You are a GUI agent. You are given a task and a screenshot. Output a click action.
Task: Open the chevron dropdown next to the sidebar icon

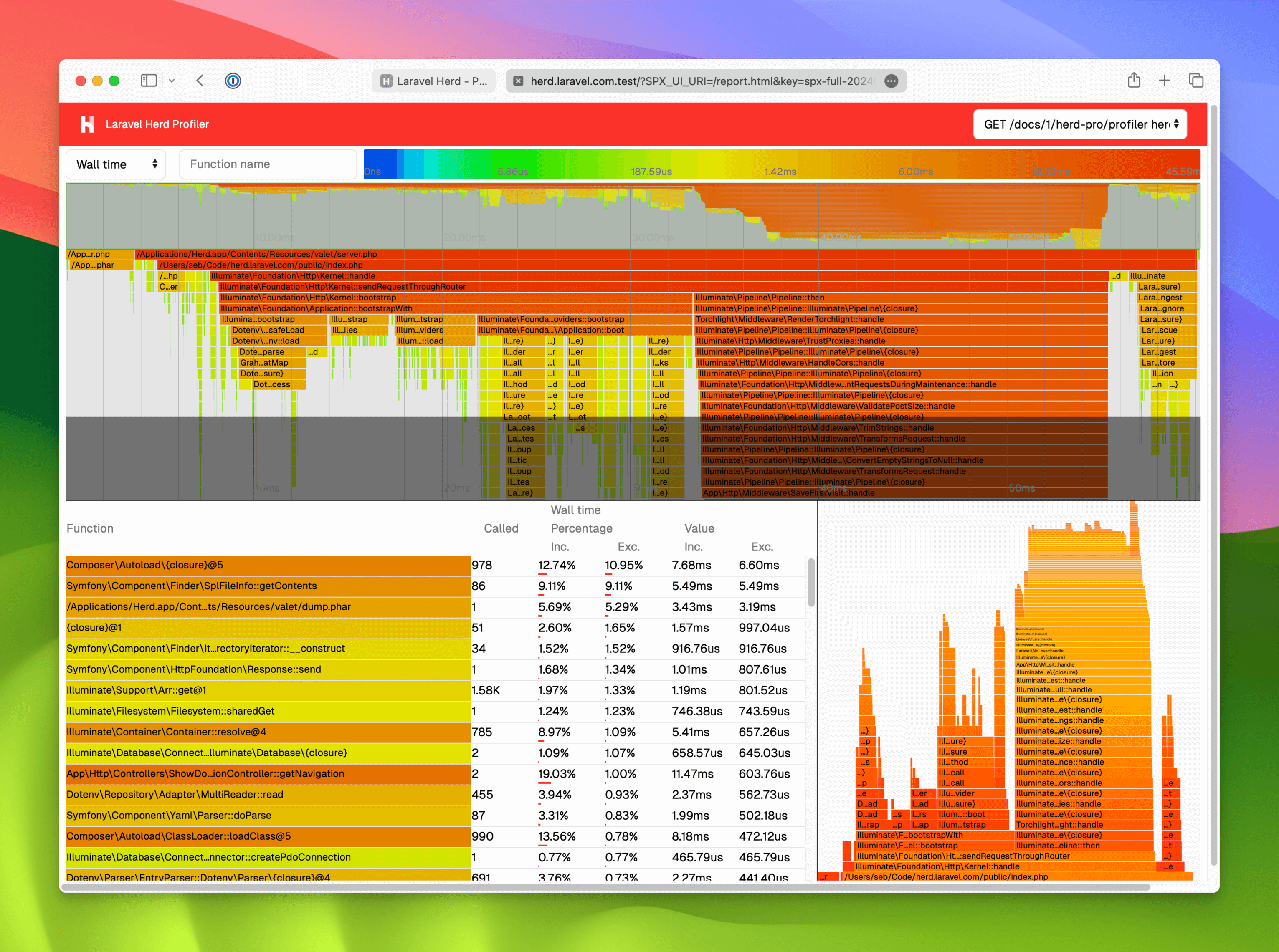(172, 81)
